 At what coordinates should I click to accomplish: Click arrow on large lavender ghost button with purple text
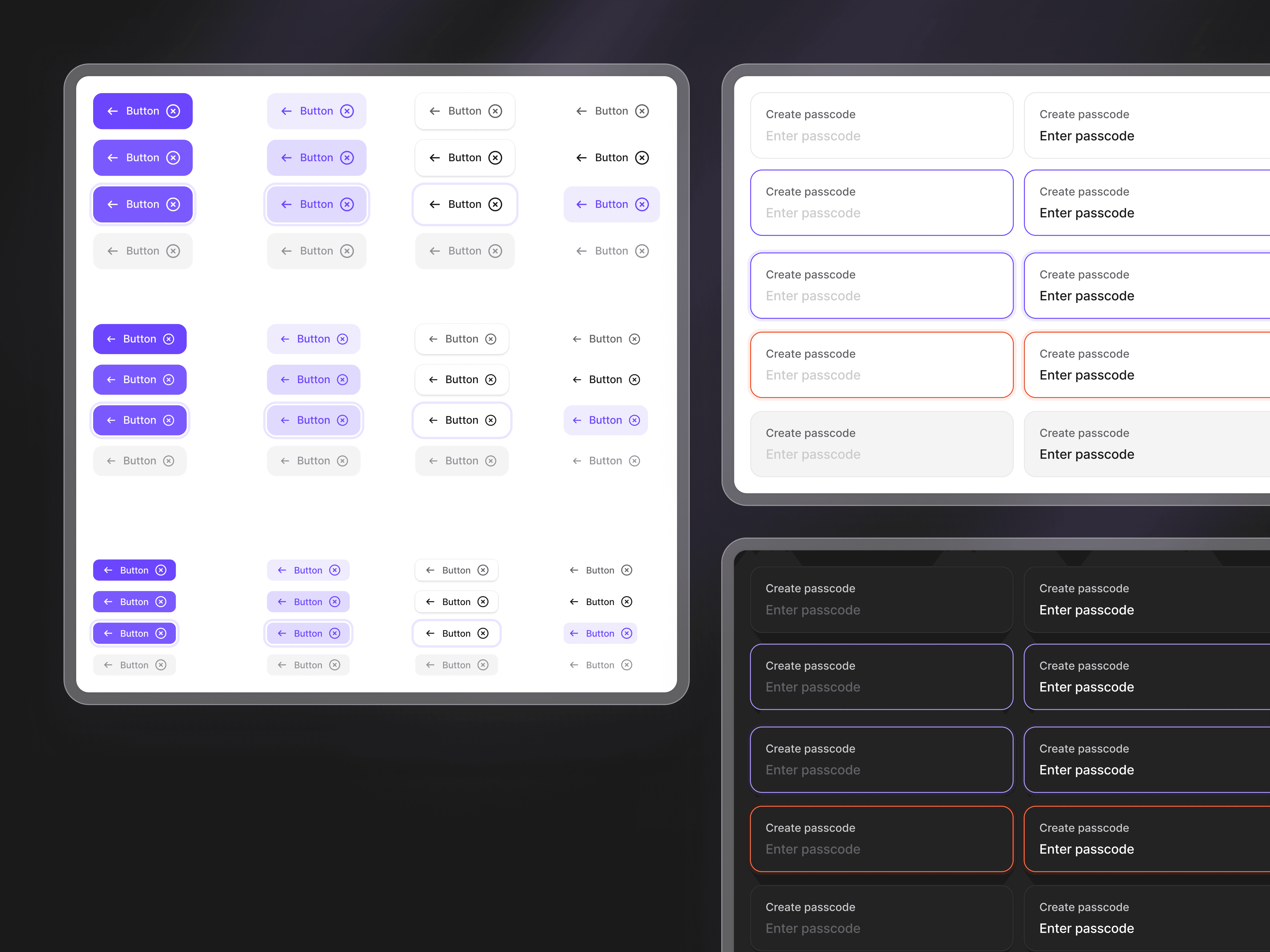coord(581,204)
